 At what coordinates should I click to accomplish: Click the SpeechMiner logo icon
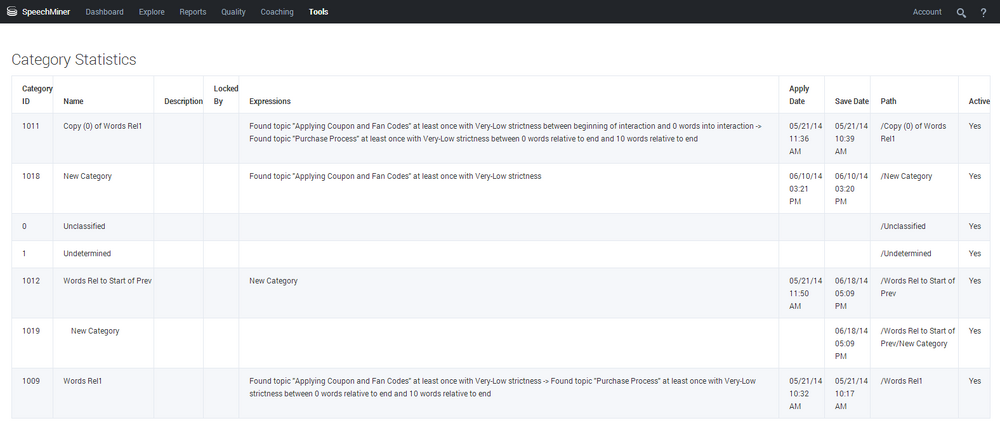pyautogui.click(x=13, y=12)
